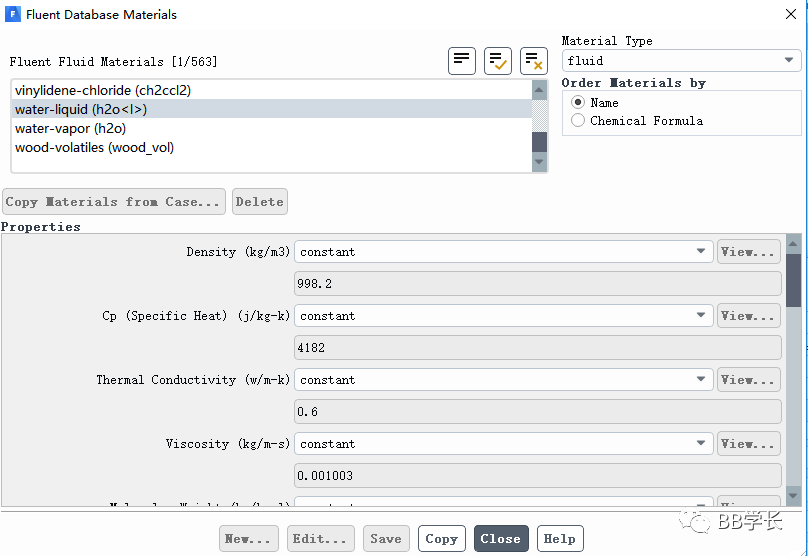
Task: Click the Copy button
Action: click(442, 538)
